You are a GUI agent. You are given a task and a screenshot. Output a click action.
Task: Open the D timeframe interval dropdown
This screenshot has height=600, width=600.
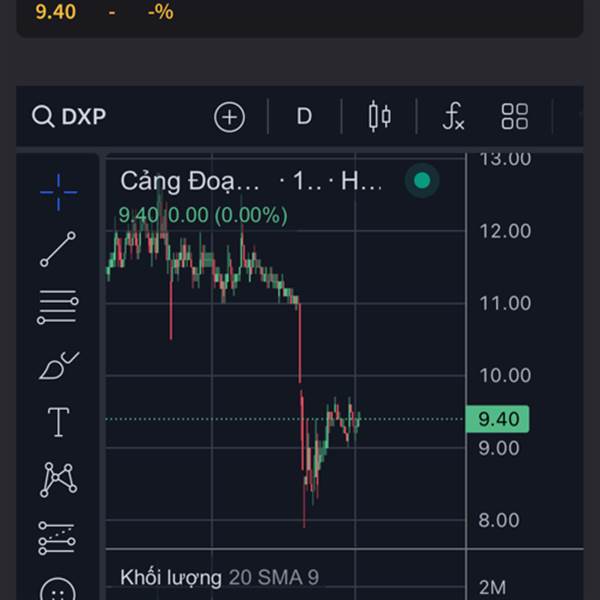pos(304,116)
